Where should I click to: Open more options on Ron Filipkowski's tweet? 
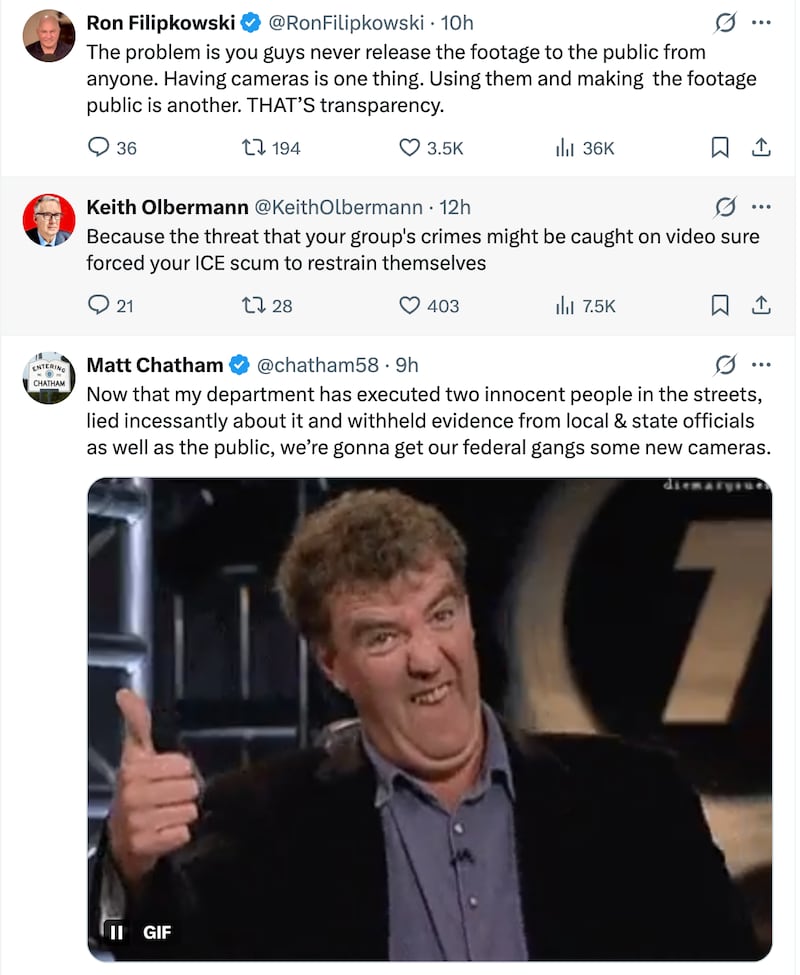pos(761,22)
